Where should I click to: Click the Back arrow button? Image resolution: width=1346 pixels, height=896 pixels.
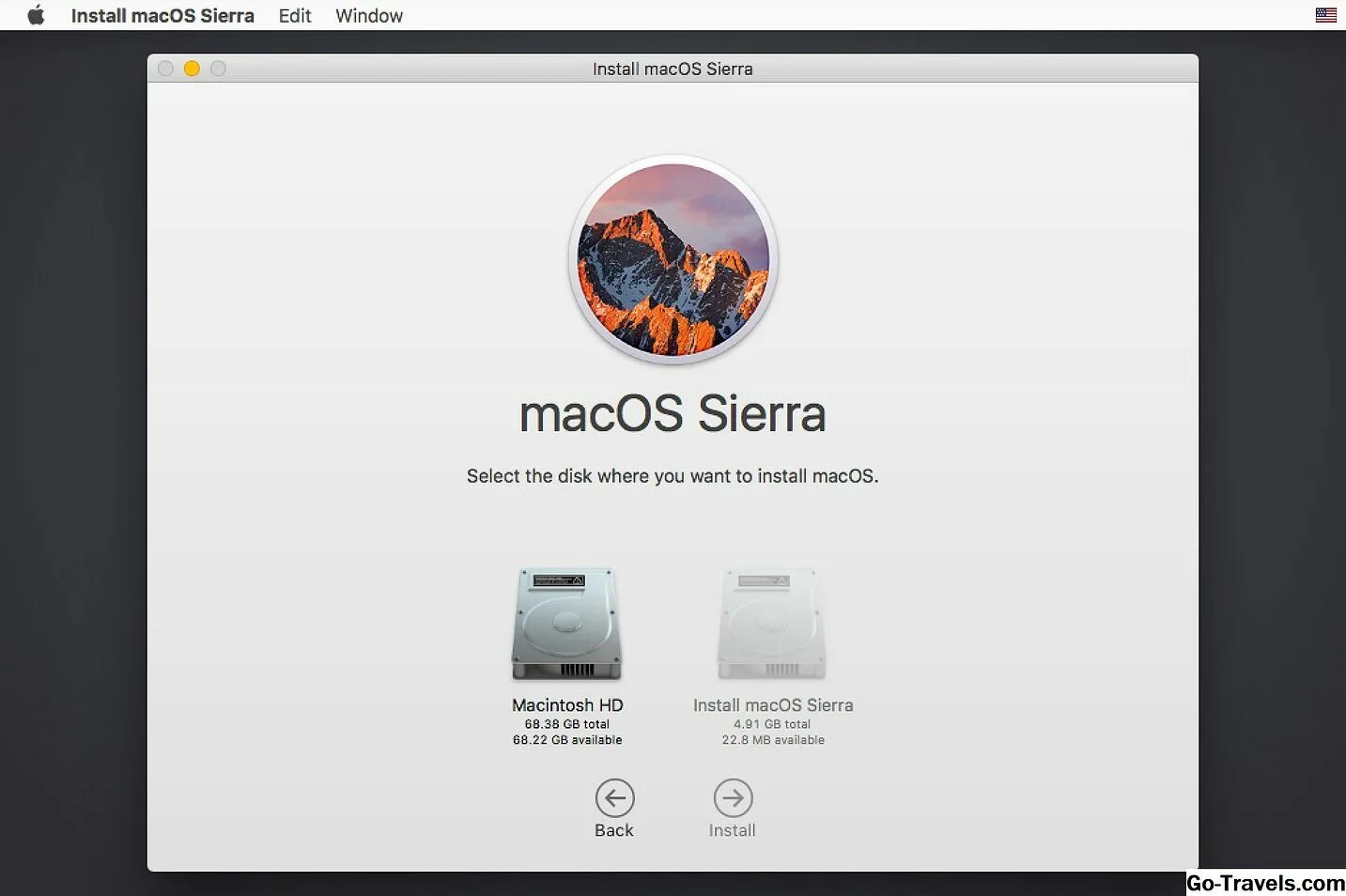point(615,798)
